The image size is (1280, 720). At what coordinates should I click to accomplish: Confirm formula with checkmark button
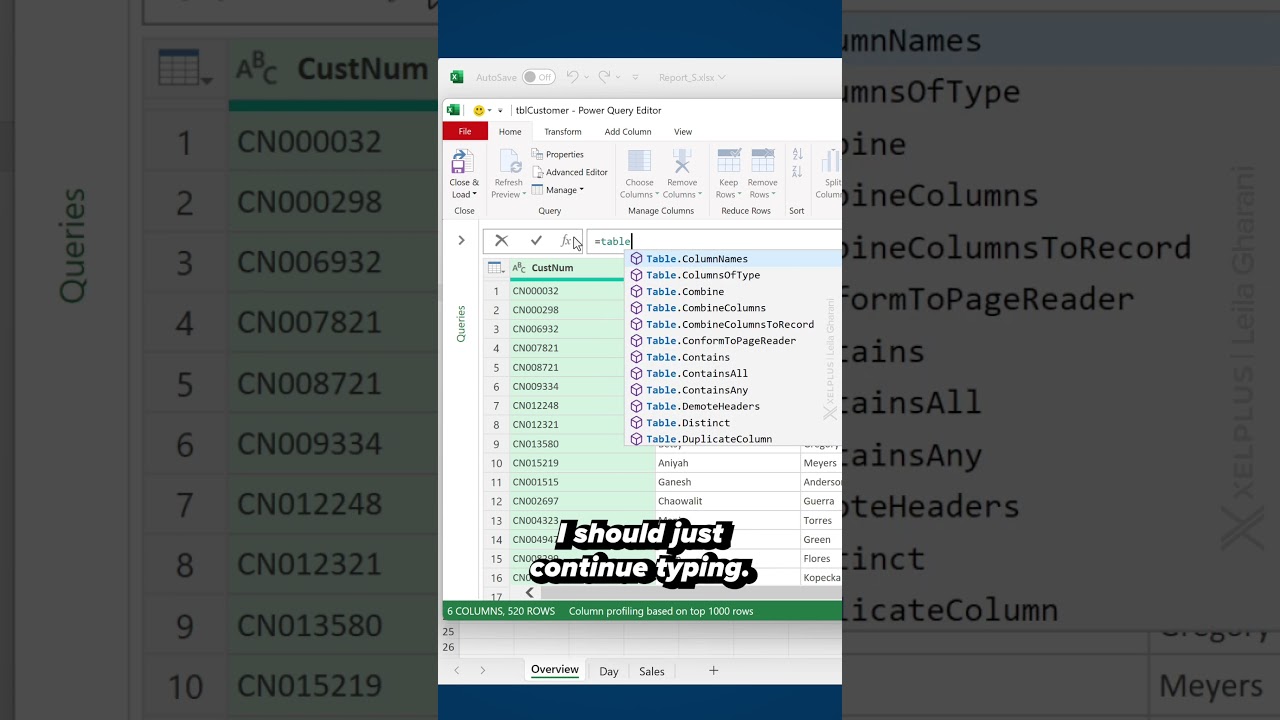536,241
